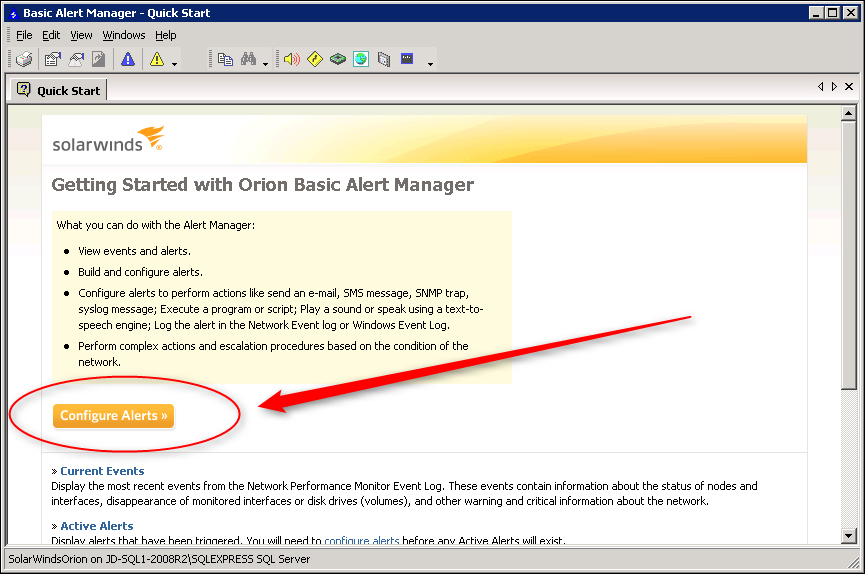Click the title bar application icon

(x=13, y=13)
